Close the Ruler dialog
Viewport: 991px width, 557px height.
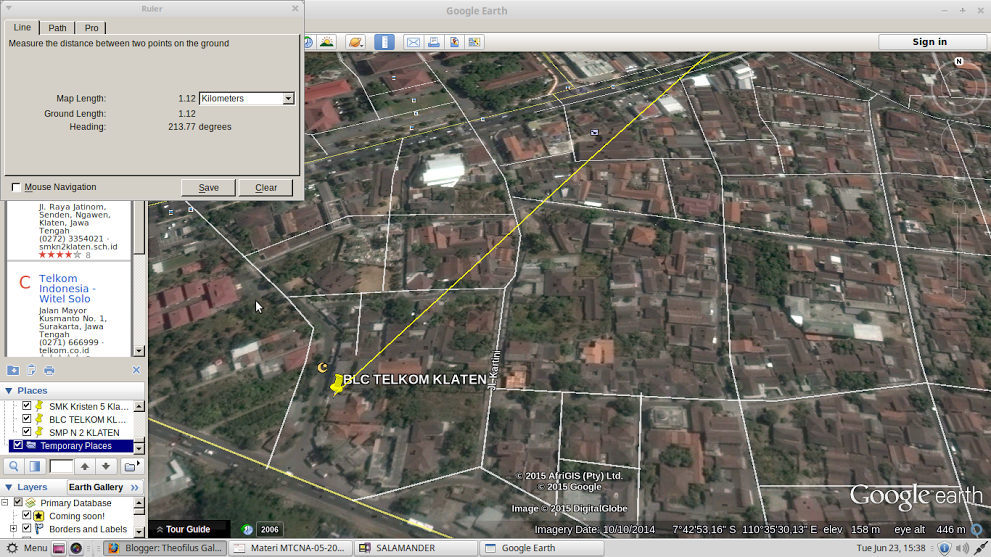[295, 8]
